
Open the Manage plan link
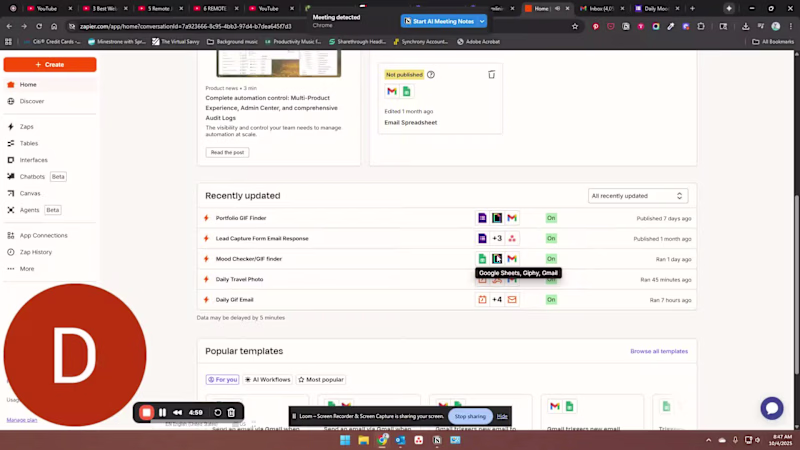click(x=22, y=420)
